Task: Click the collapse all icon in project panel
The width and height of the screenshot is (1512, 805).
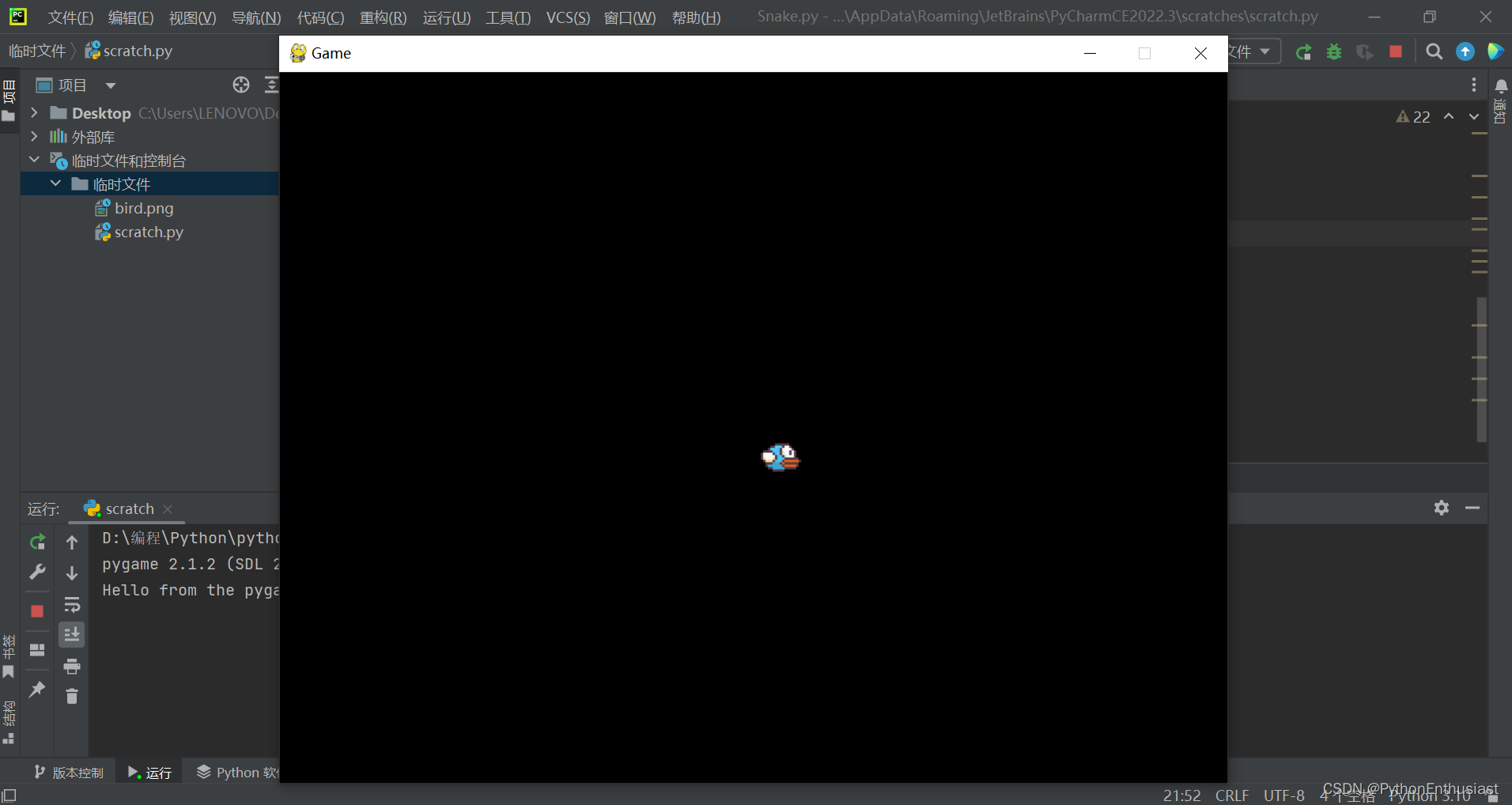Action: click(x=271, y=85)
